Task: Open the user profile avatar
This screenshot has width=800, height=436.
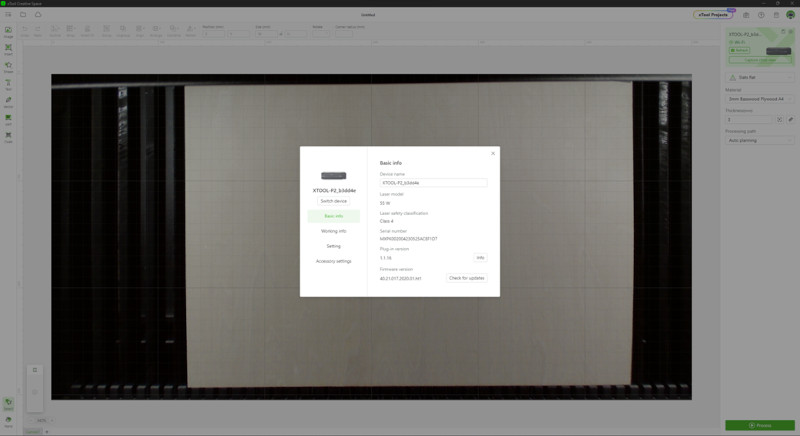Action: click(790, 15)
